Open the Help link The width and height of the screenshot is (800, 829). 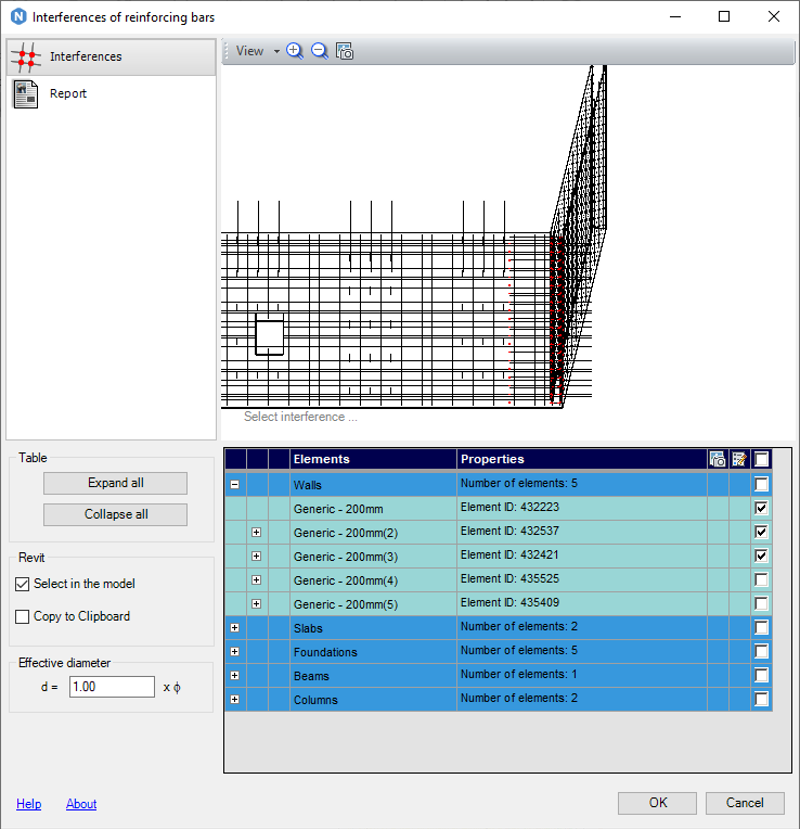click(x=29, y=804)
